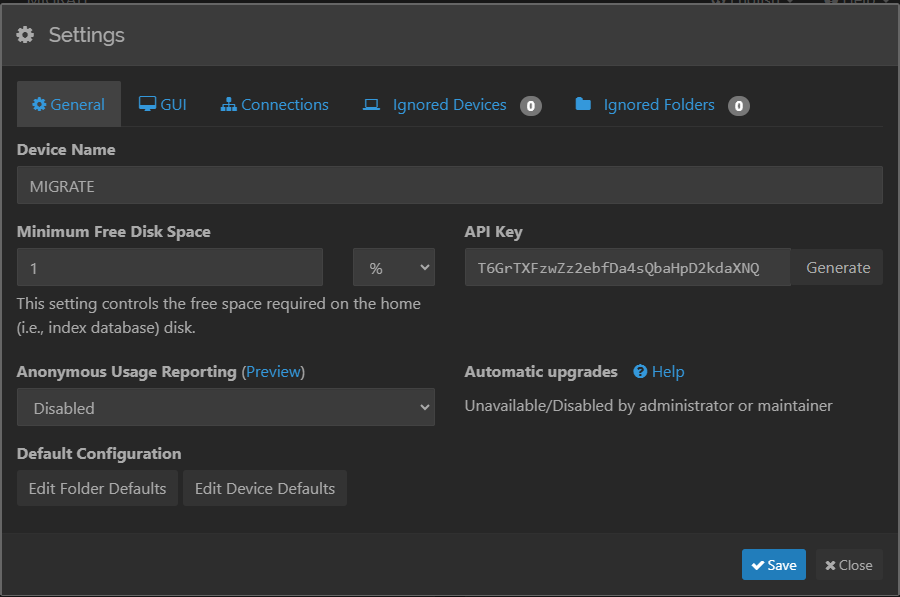This screenshot has height=597, width=900.
Task: Click the gear icon in Settings header
Action: click(x=26, y=35)
